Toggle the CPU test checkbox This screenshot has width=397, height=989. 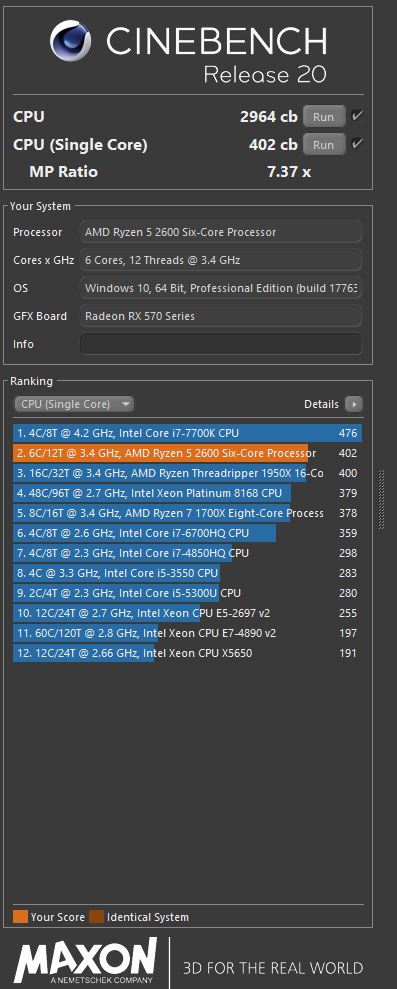click(x=357, y=116)
